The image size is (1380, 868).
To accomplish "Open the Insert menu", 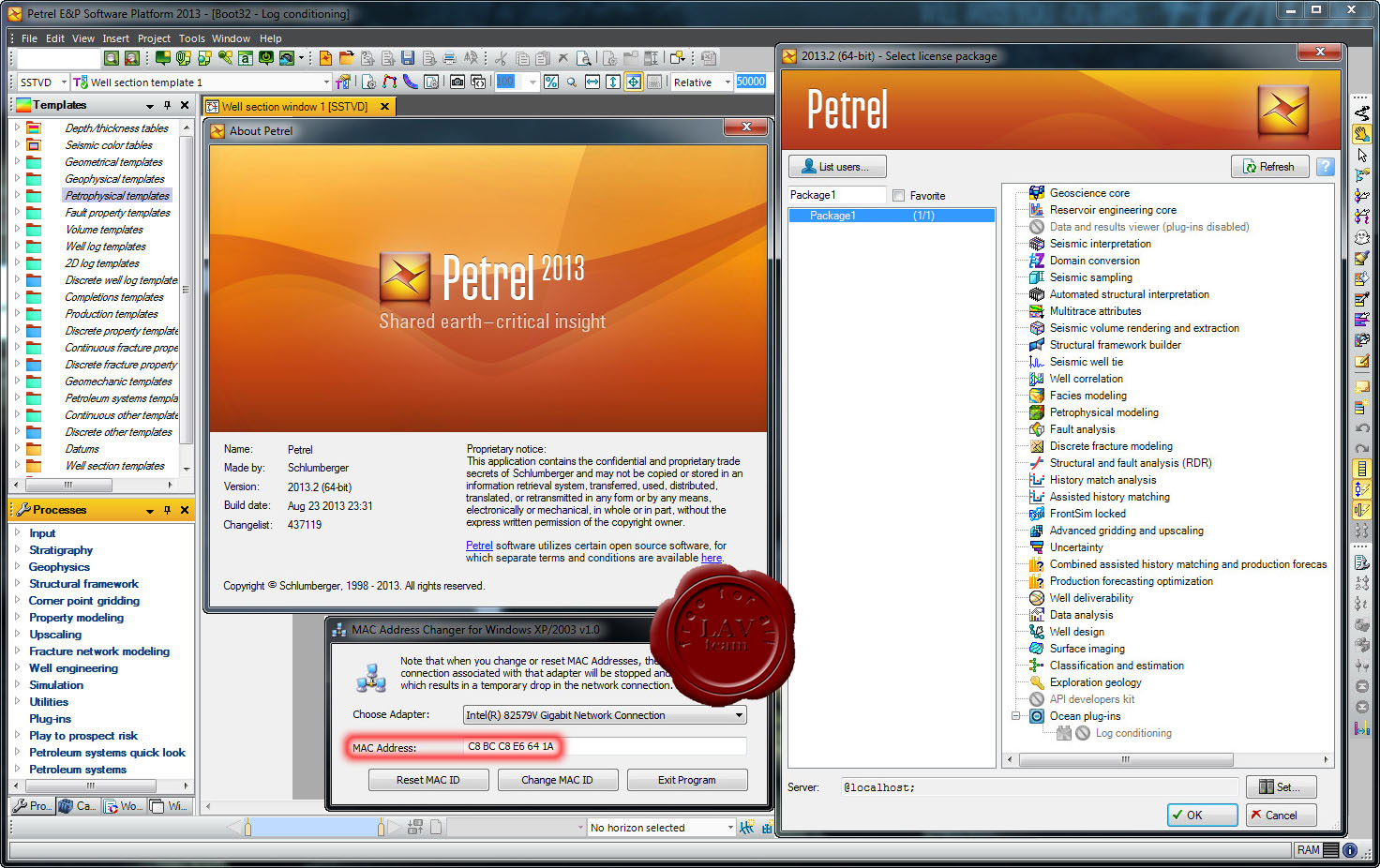I will coord(116,38).
